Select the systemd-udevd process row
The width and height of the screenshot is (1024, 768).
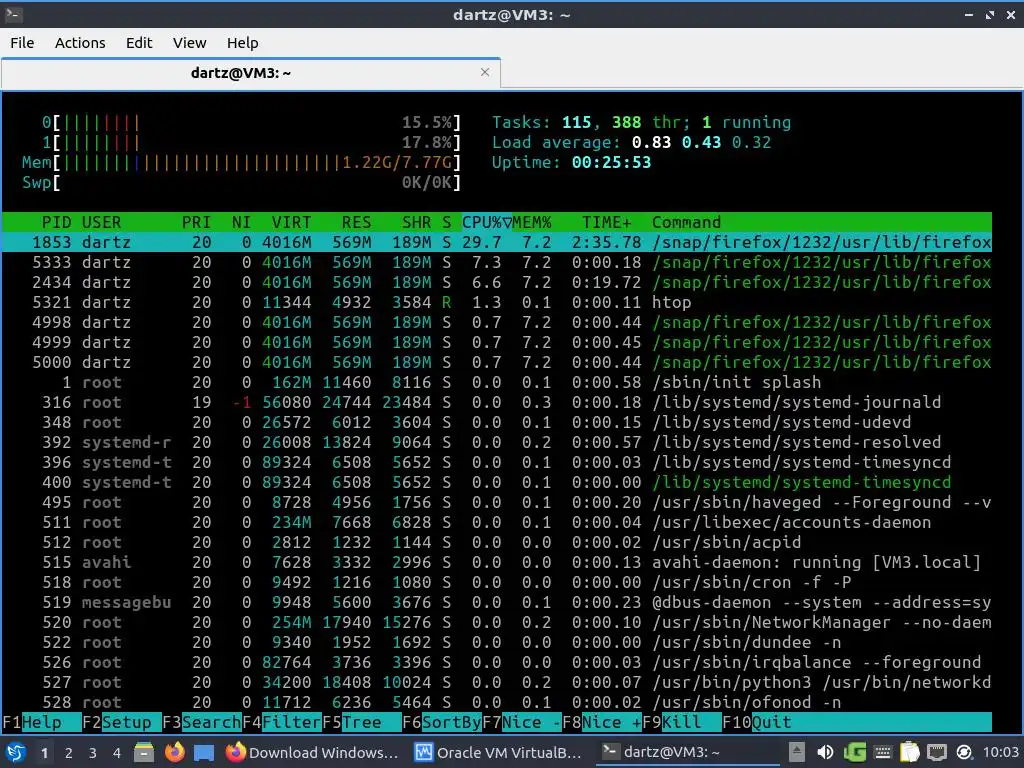[x=496, y=423]
